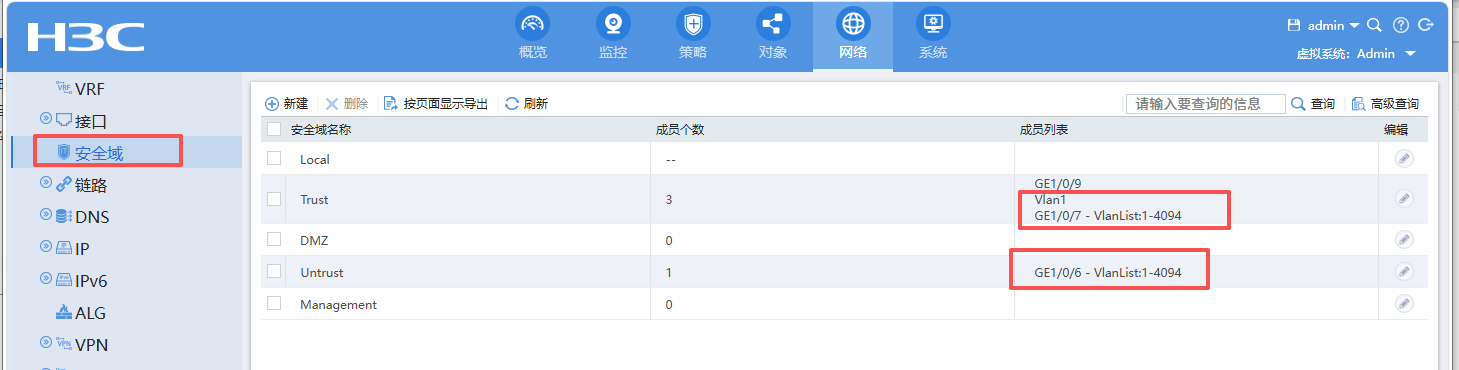Screen dimensions: 1459x370
Task: Click the Untrust zone name
Action: pyautogui.click(x=322, y=272)
